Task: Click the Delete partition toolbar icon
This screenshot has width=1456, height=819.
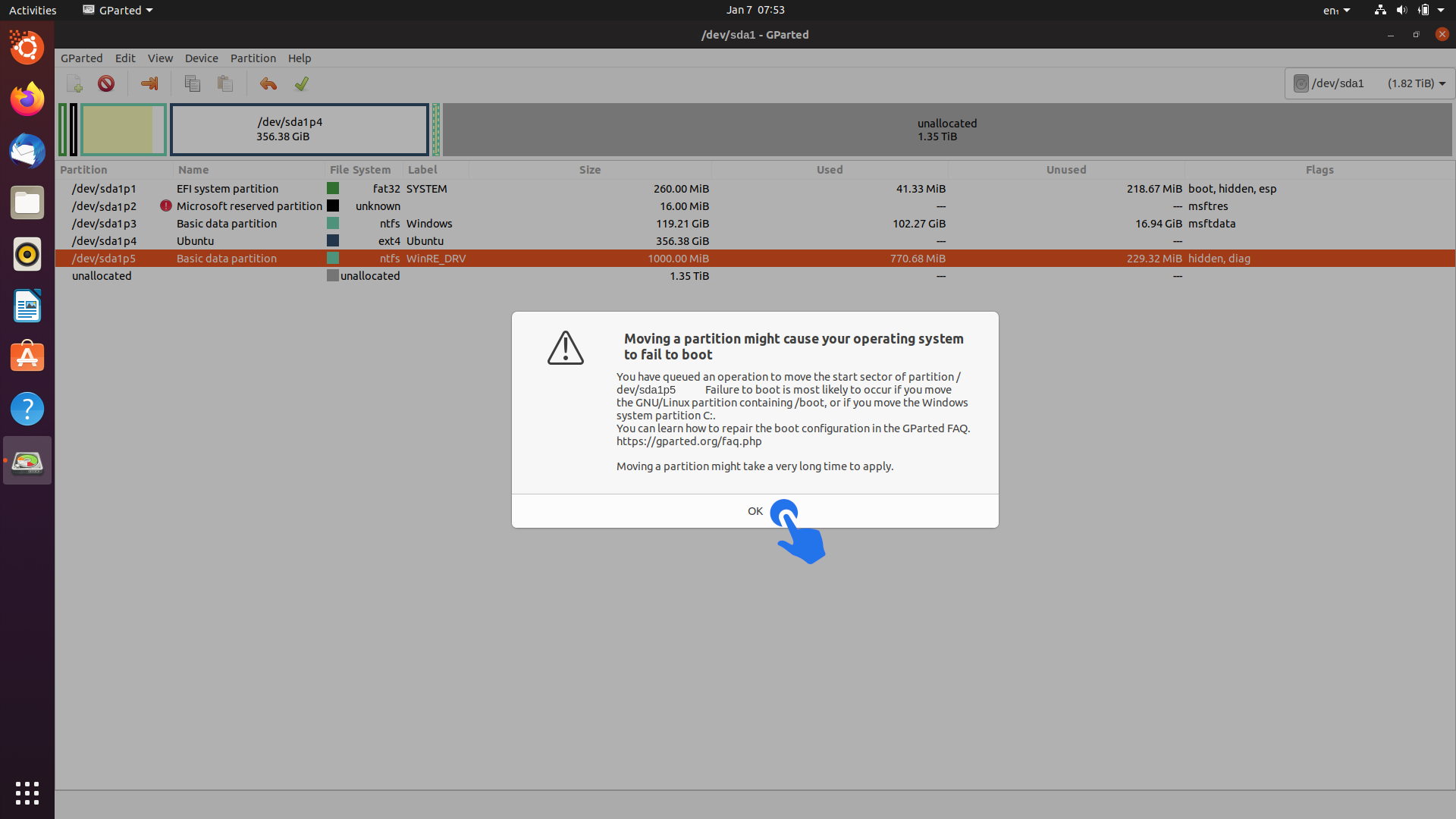Action: 106,83
